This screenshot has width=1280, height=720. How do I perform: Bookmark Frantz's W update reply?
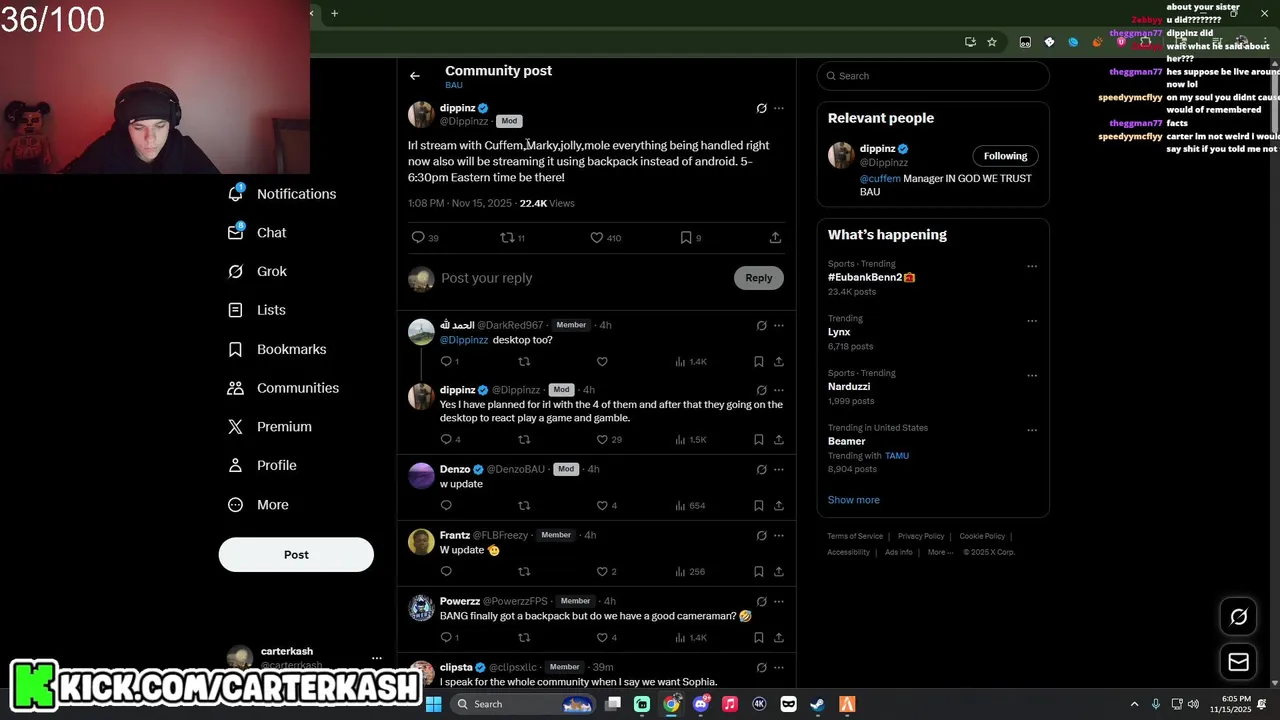[759, 572]
